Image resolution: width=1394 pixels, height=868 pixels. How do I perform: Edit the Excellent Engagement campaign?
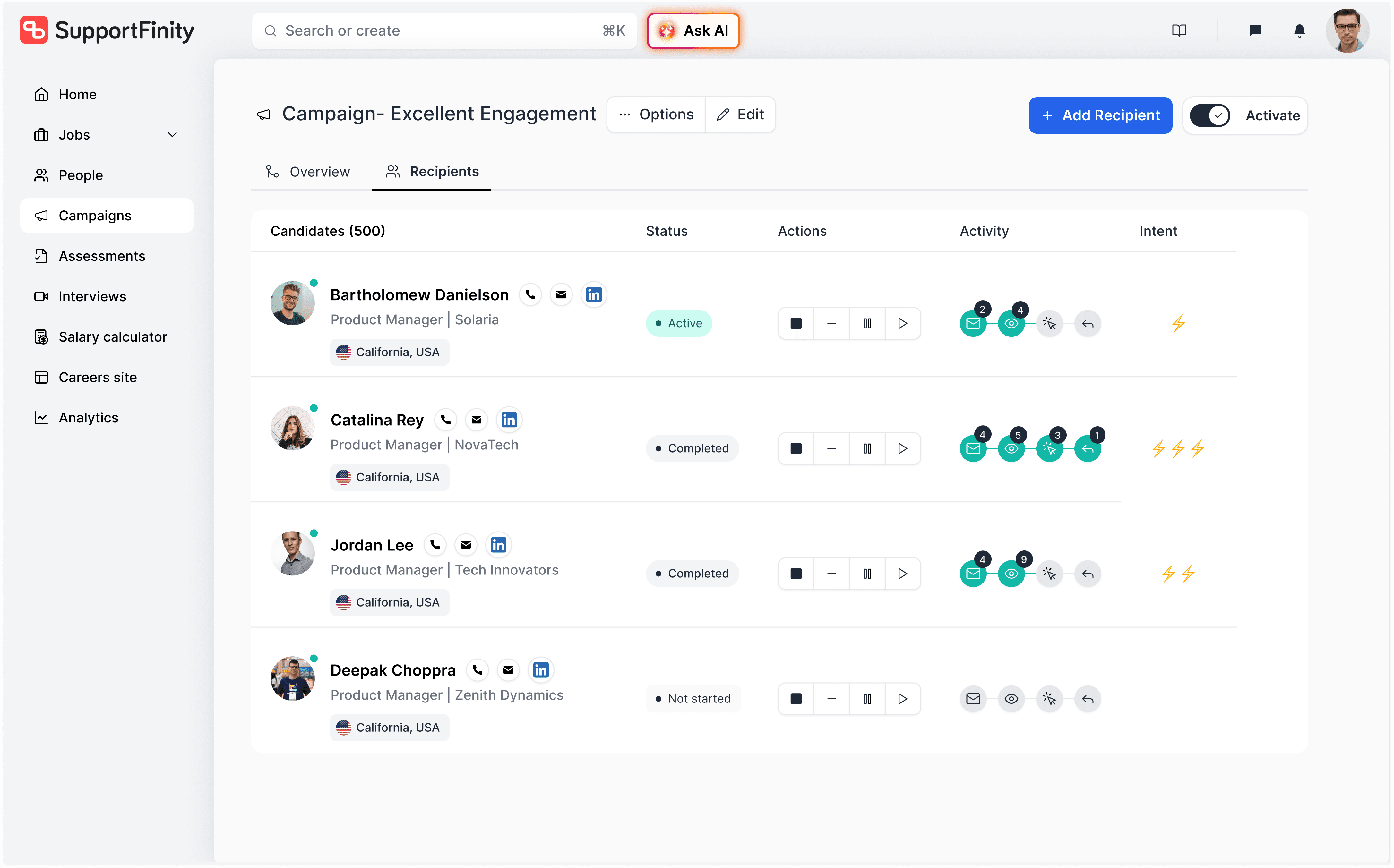(x=740, y=114)
